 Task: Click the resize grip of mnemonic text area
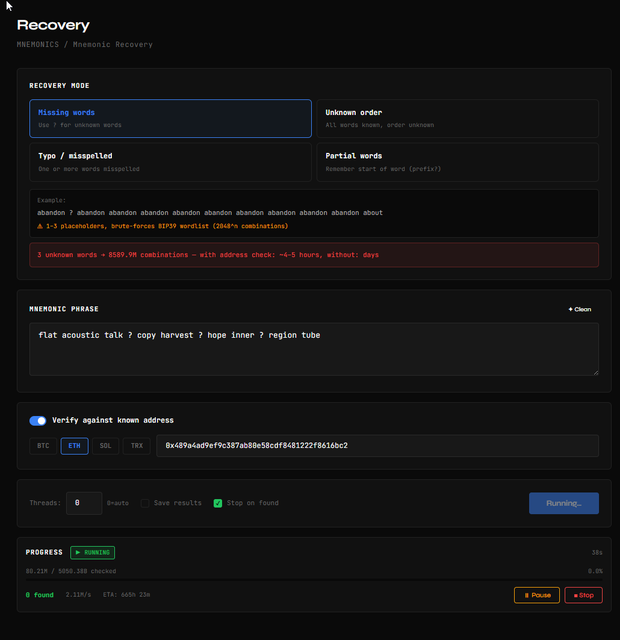point(596,372)
